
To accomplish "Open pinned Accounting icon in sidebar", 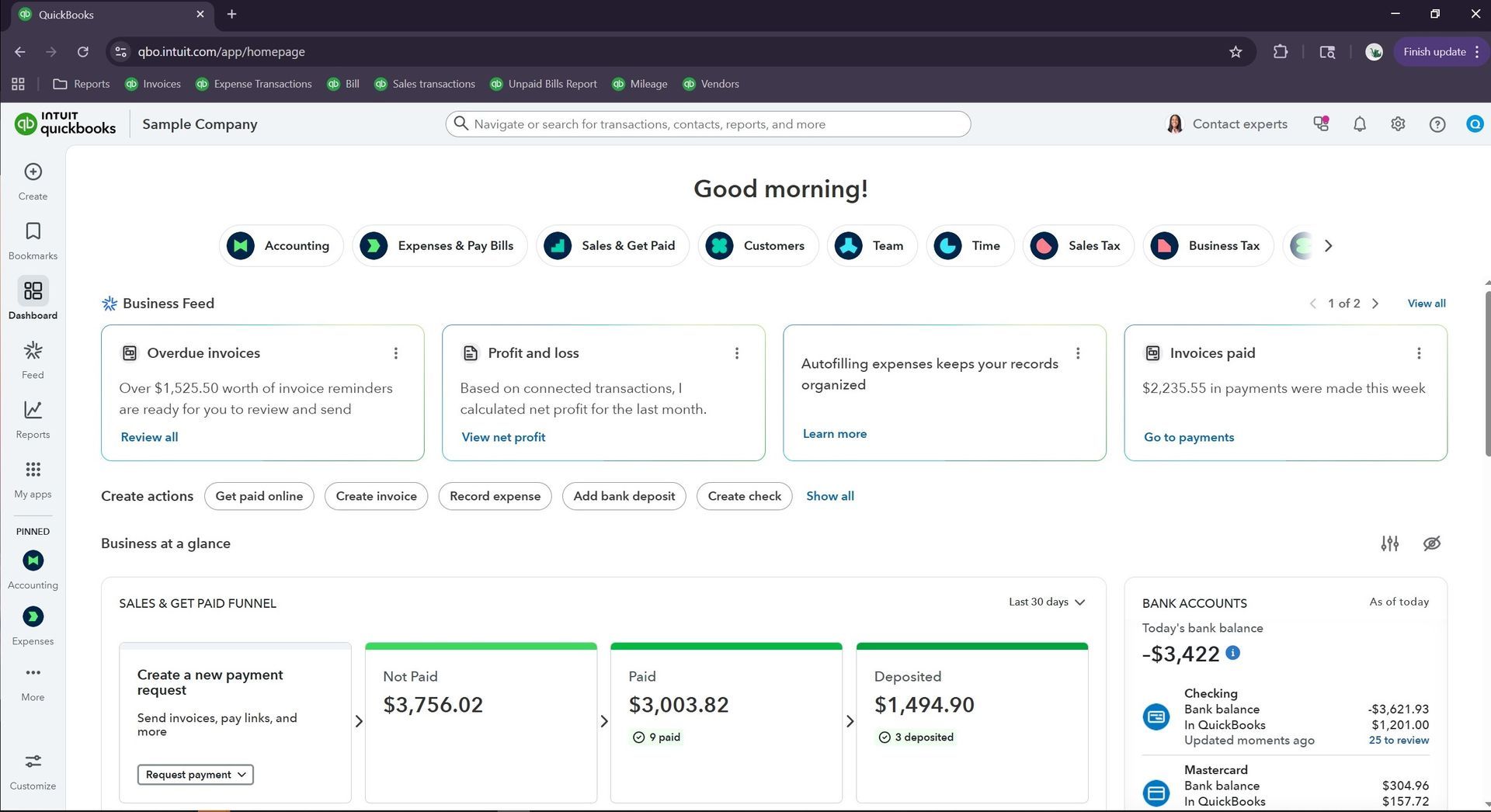I will point(33,560).
